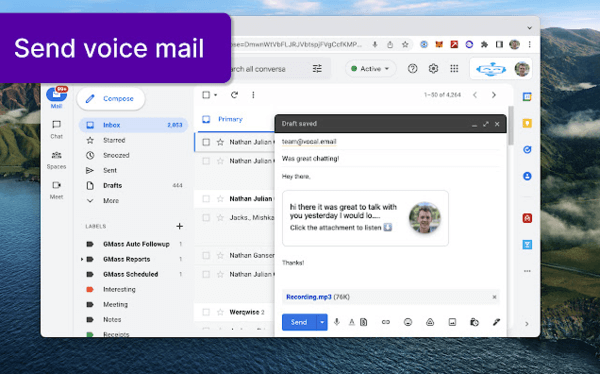Click the insert link icon
This screenshot has height=374, width=600.
coord(386,322)
